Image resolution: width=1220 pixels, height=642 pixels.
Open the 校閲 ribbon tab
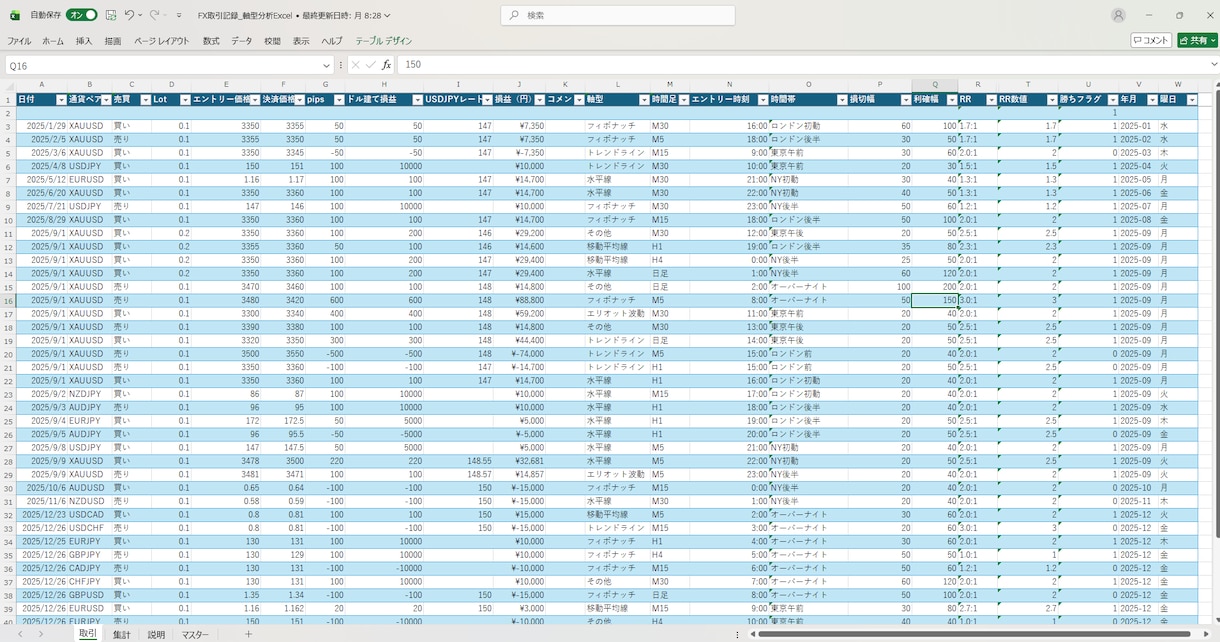click(272, 41)
